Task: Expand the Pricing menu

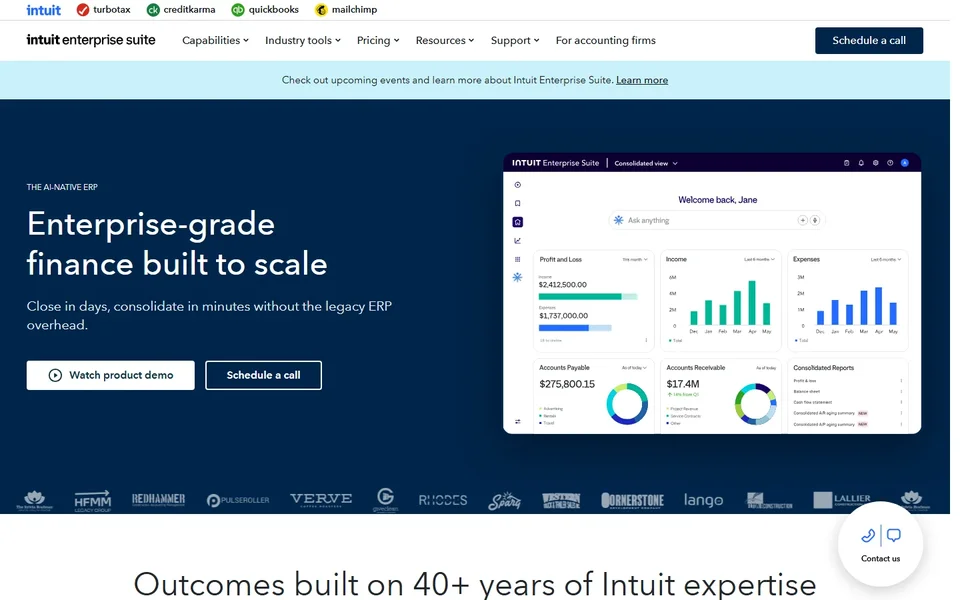Action: [378, 40]
